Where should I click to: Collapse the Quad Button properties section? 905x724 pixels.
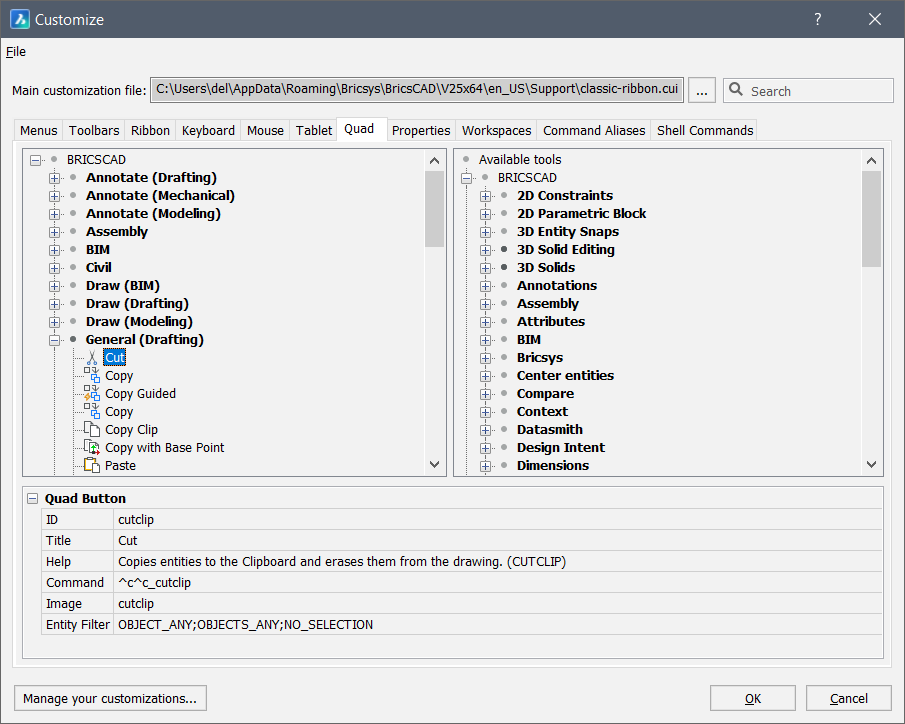34,499
